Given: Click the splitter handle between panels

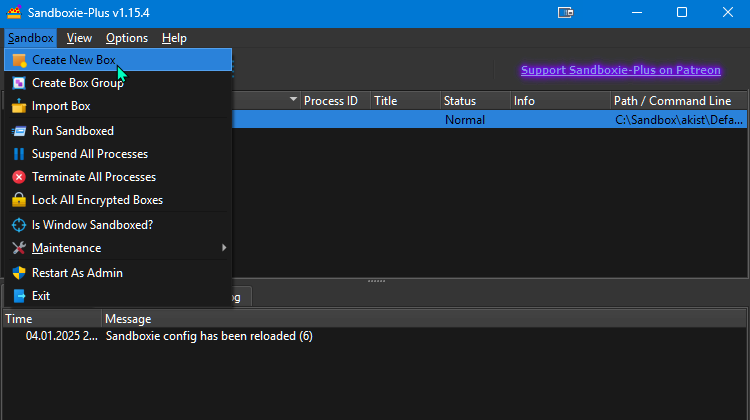Looking at the screenshot, I should [376, 281].
